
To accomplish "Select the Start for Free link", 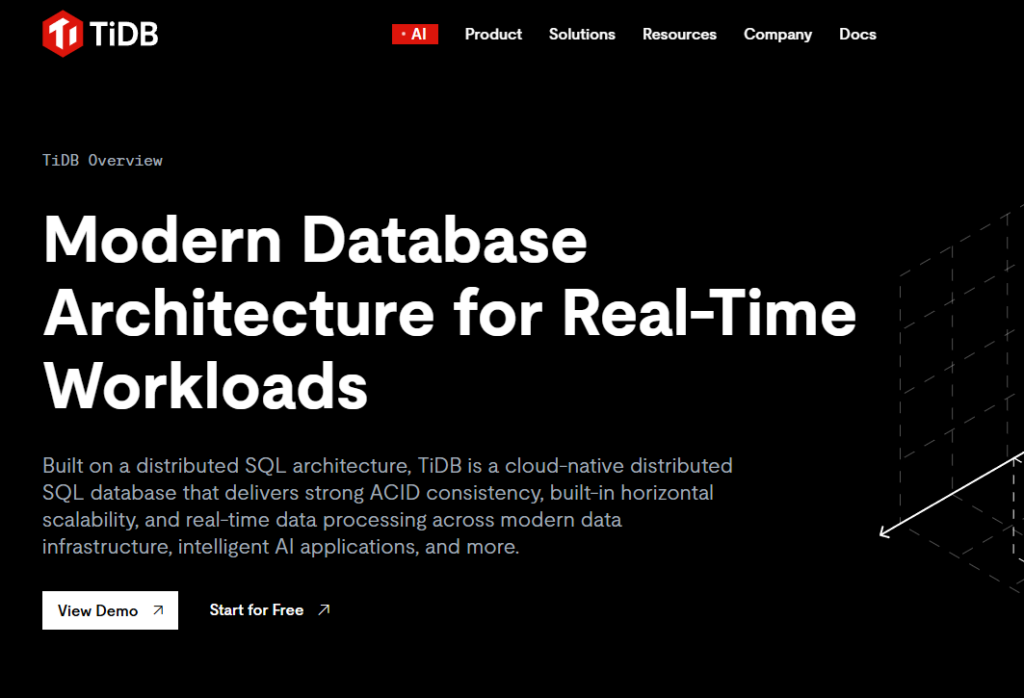I will 270,610.
